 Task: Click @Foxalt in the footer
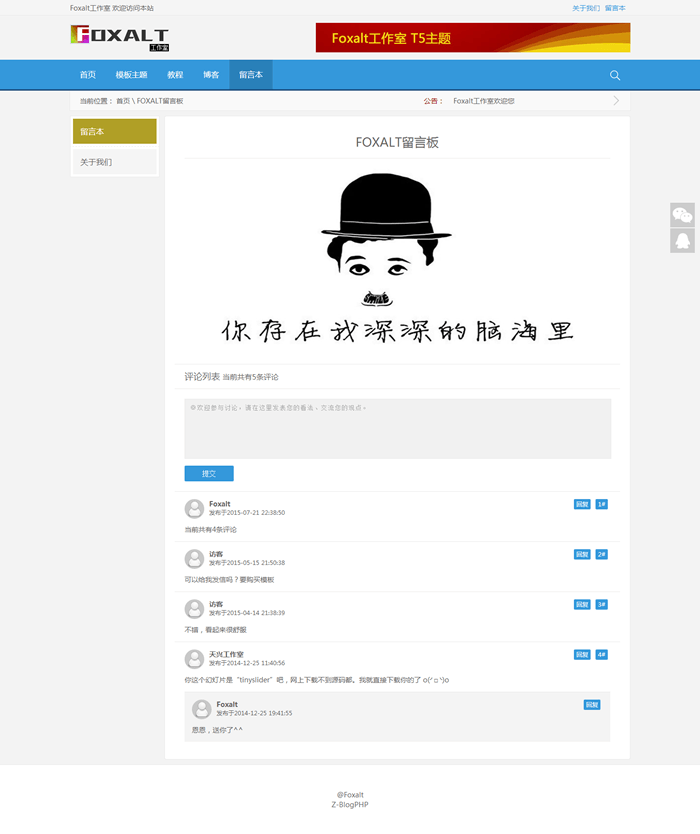click(x=350, y=795)
